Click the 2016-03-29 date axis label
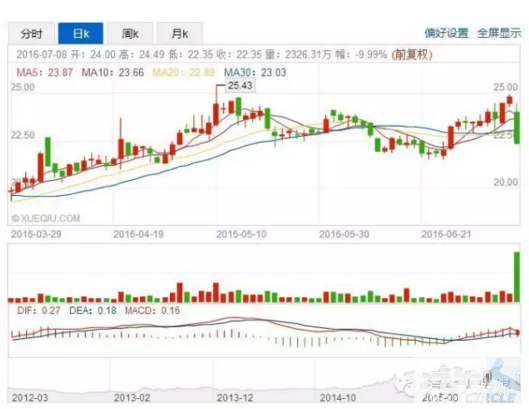The image size is (529, 409). point(36,234)
